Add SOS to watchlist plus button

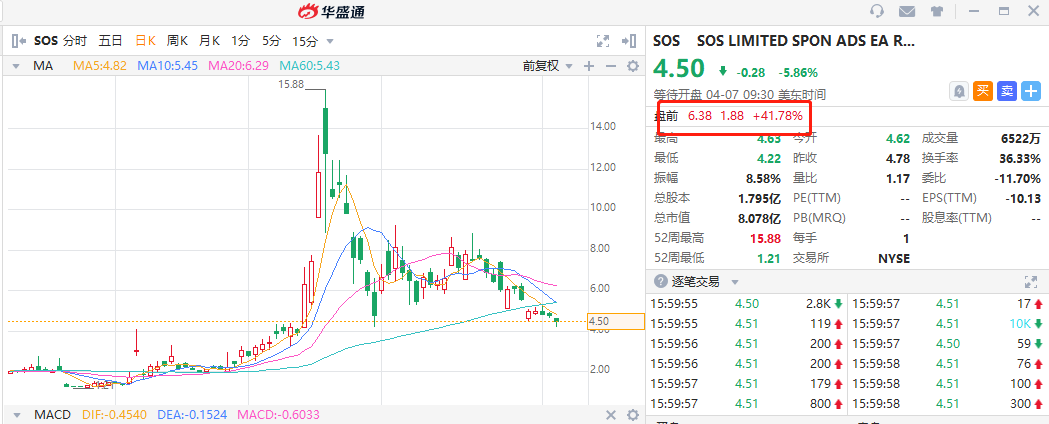click(1031, 91)
